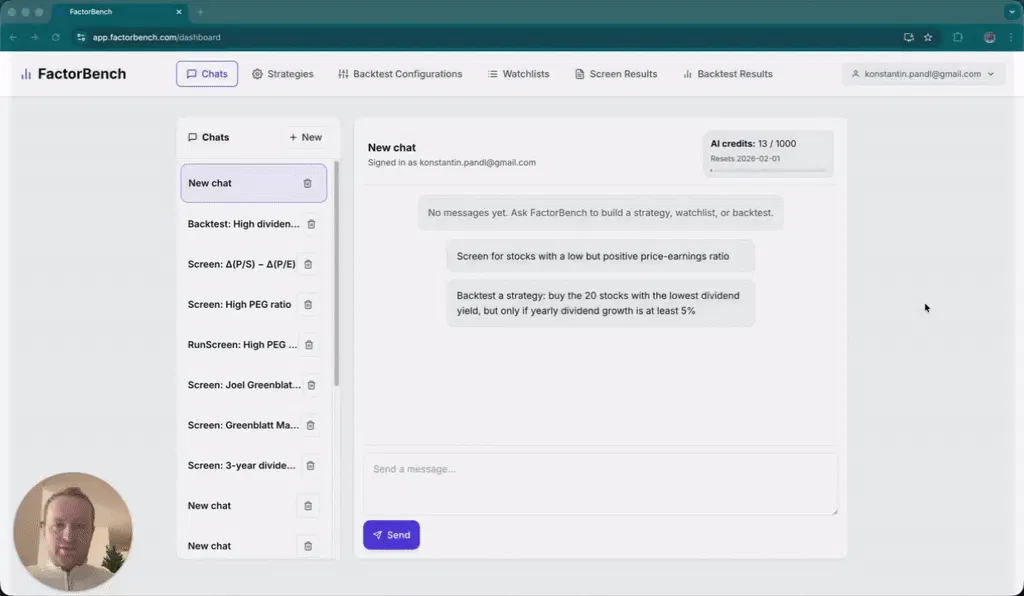Click the FactorBench bar chart logo icon
Viewport: 1024px width, 596px height.
point(26,74)
